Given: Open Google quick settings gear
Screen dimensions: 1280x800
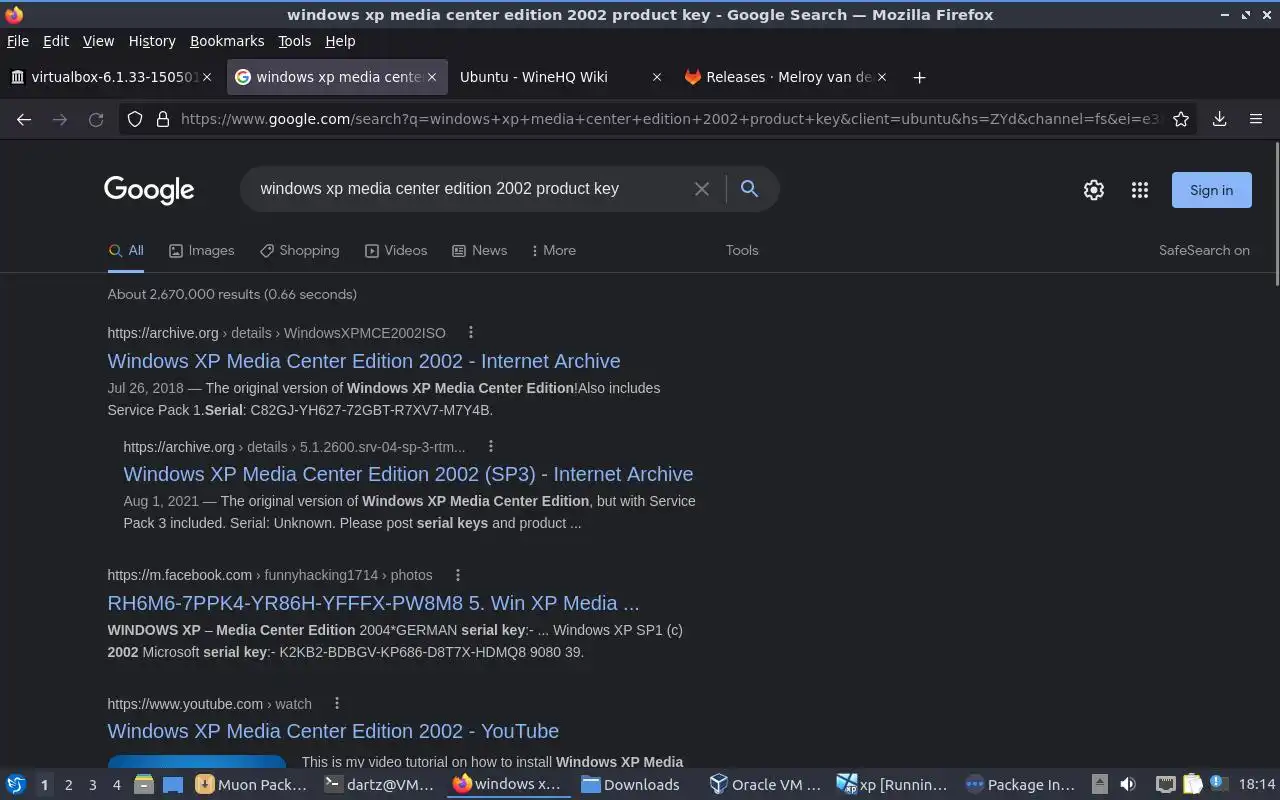Looking at the screenshot, I should click(x=1094, y=190).
